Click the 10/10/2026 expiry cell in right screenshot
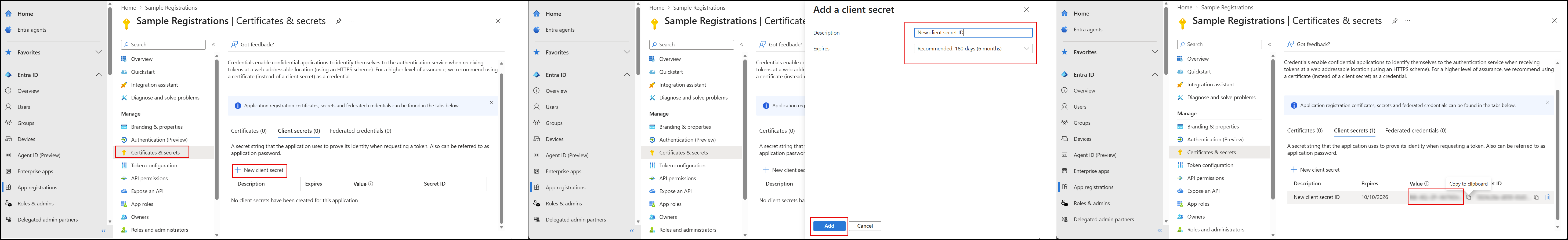The image size is (1568, 240). point(1374,197)
